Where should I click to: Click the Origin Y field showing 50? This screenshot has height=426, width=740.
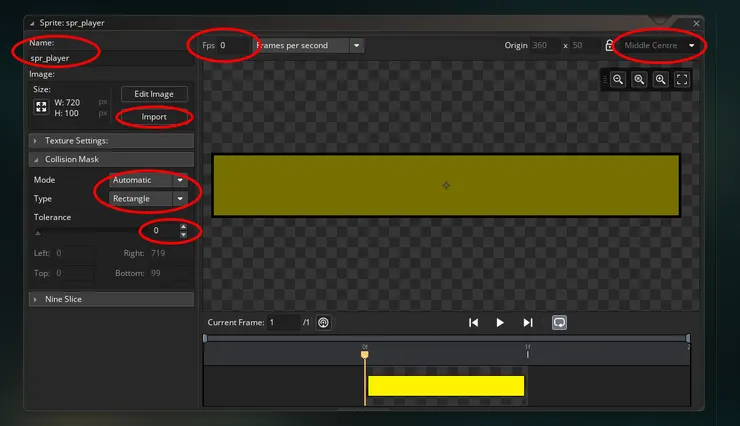[x=584, y=45]
